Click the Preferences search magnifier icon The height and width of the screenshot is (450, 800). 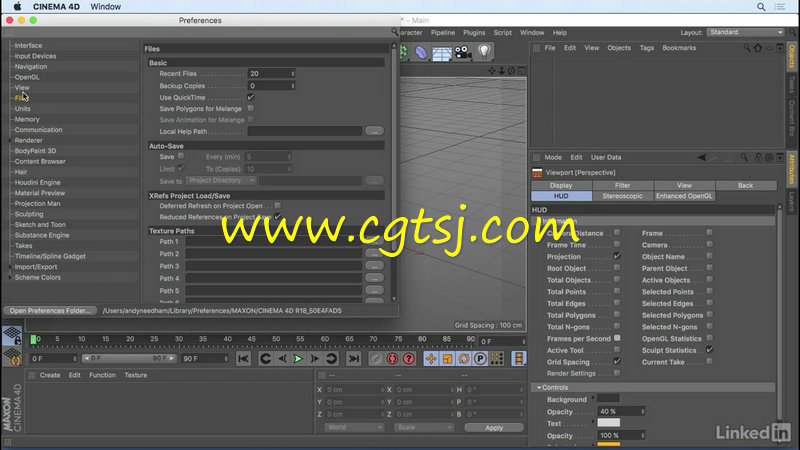point(394,32)
